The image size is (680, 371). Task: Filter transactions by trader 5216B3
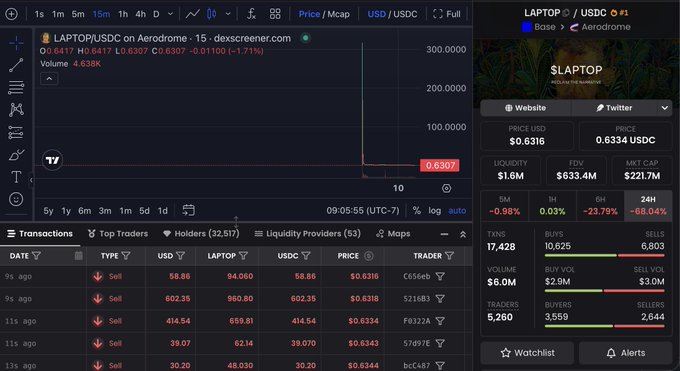point(440,299)
